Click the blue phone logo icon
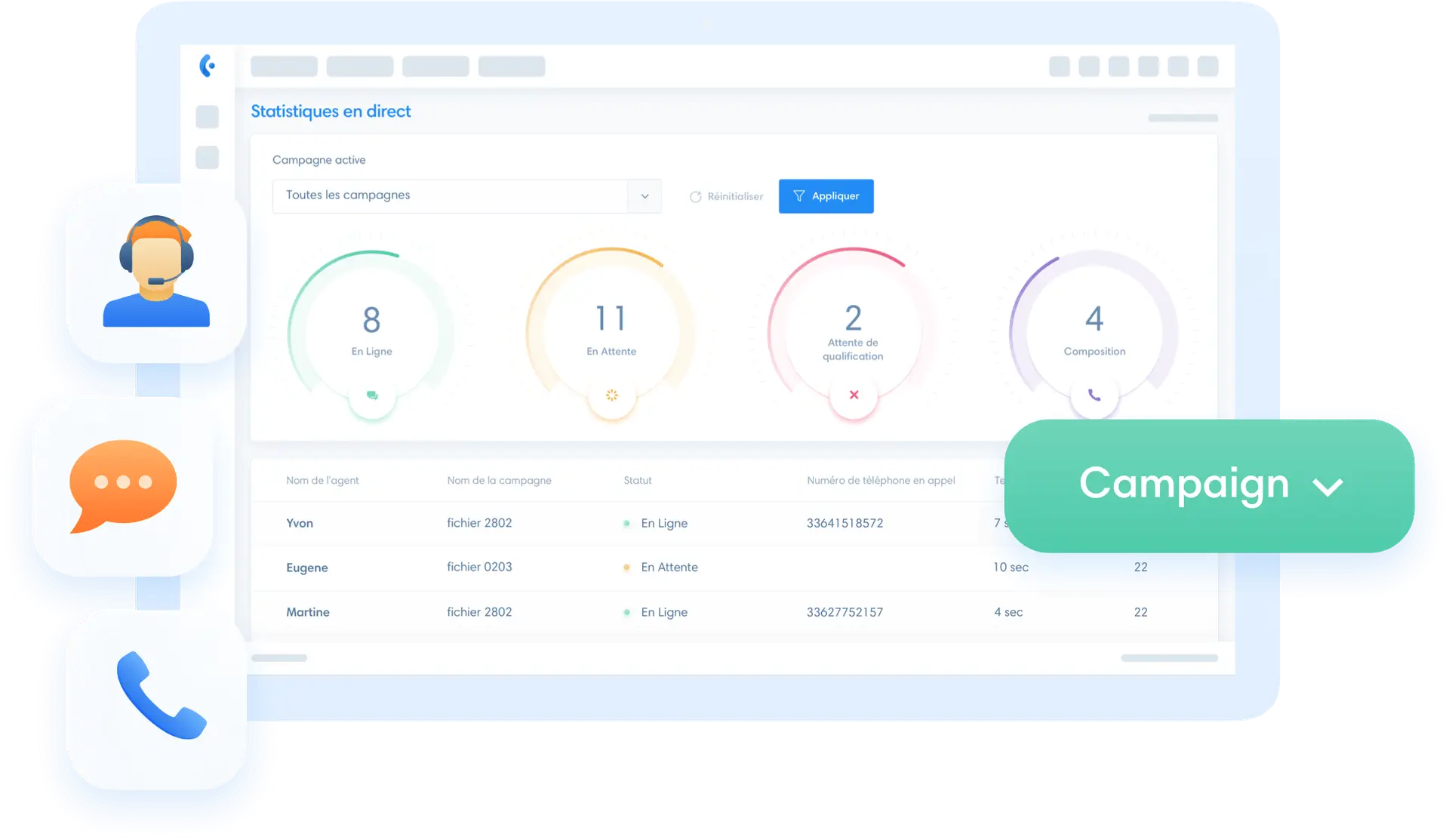Viewport: 1449px width, 840px height. [208, 66]
